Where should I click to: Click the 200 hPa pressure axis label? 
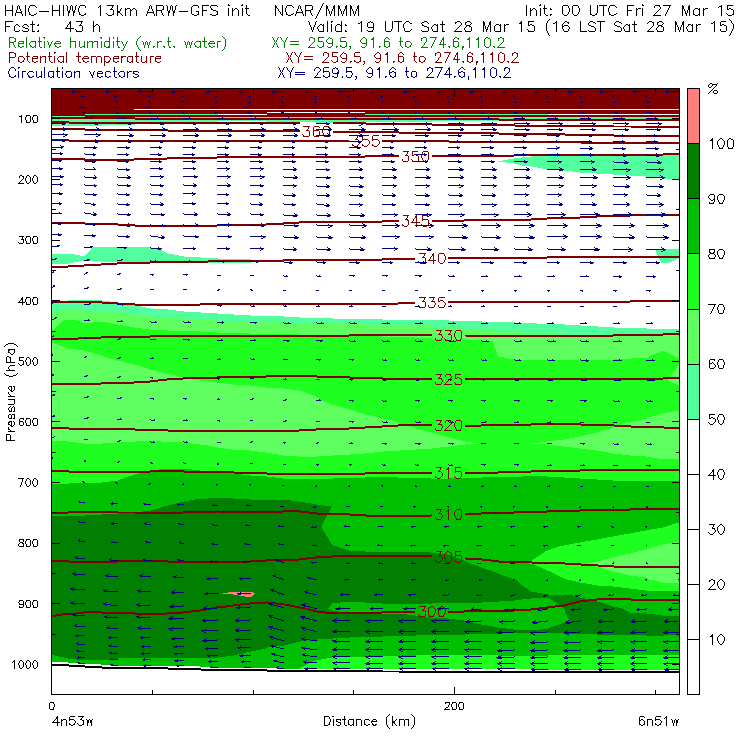(28, 179)
